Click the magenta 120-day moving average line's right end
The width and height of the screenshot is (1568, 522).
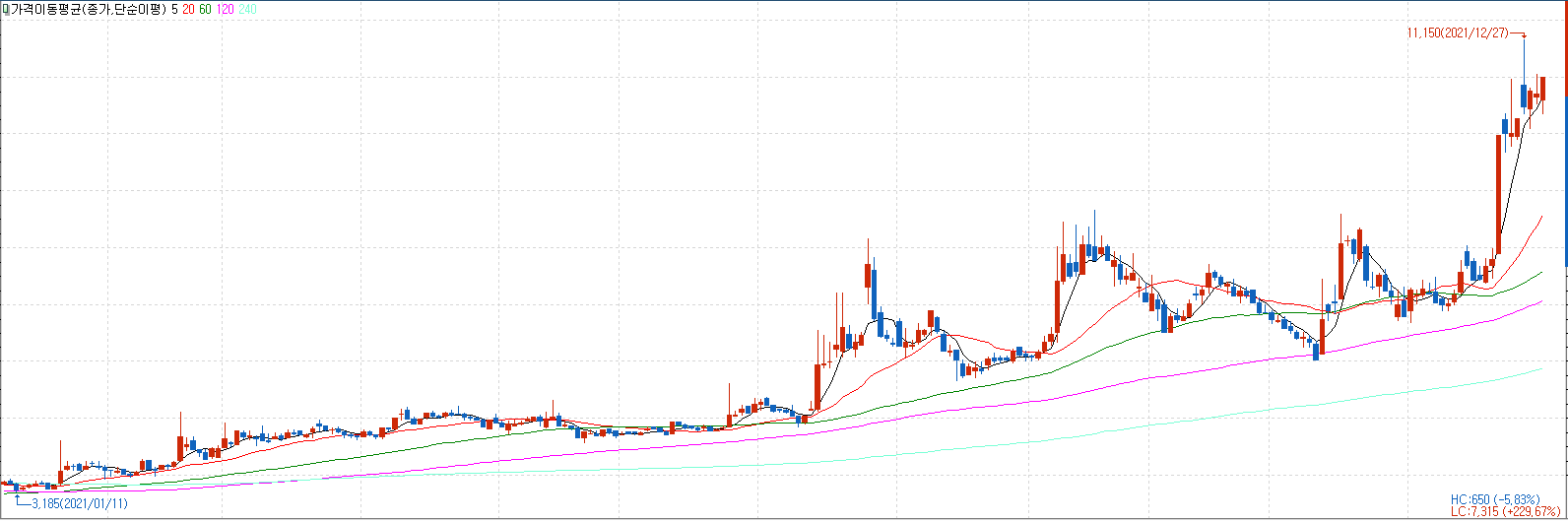click(1540, 303)
